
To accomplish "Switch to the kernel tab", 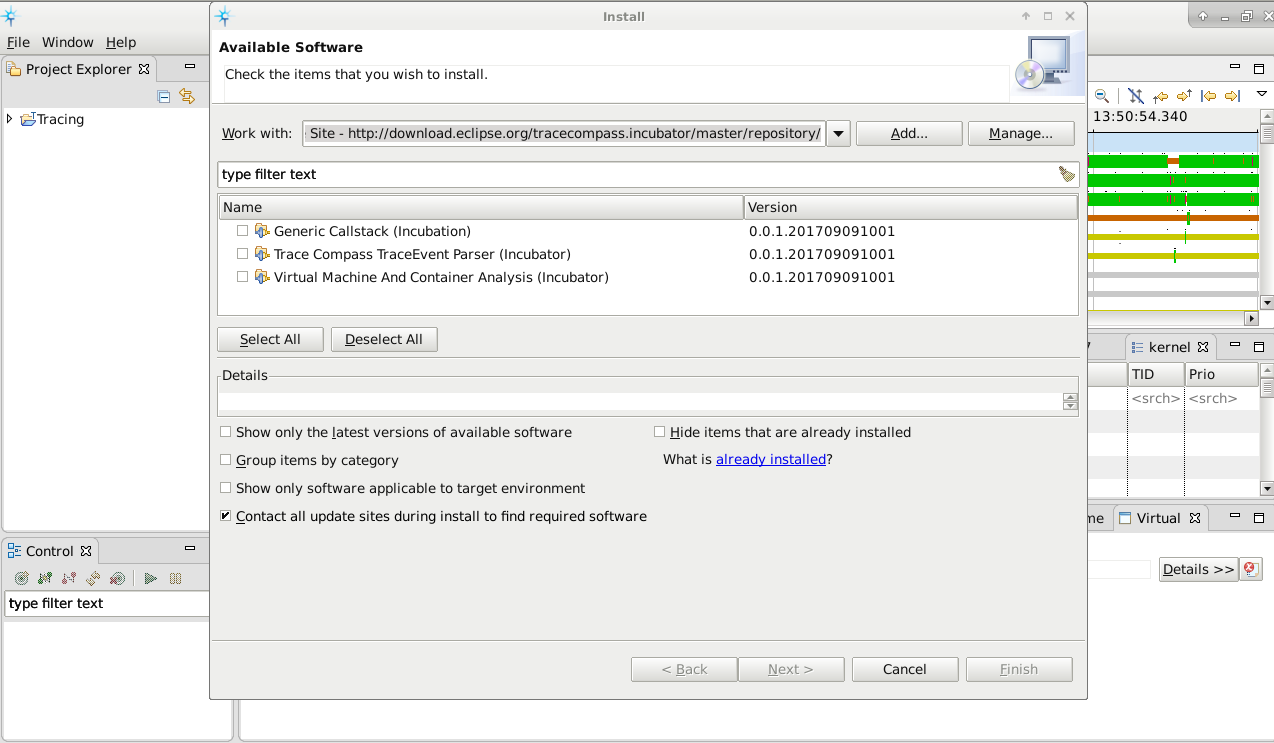I will [x=1168, y=347].
